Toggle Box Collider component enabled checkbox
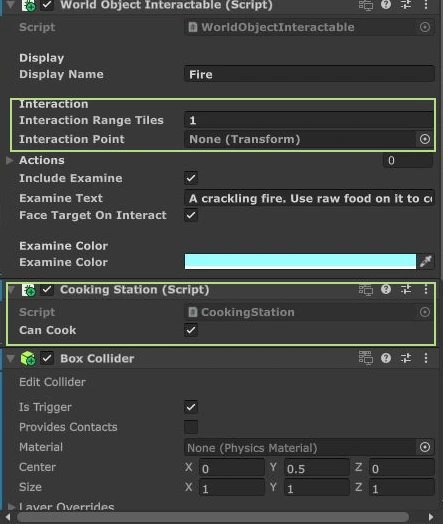This screenshot has width=443, height=524. pyautogui.click(x=47, y=359)
